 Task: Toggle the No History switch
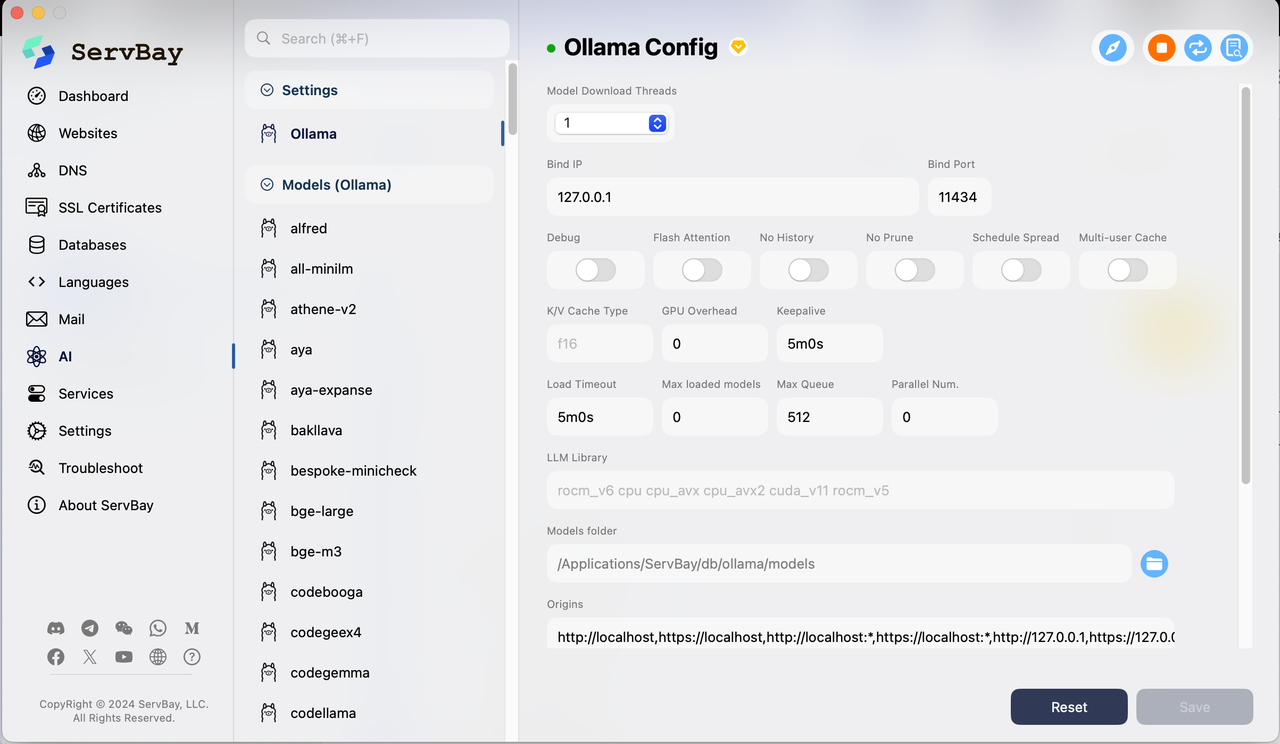(x=808, y=270)
